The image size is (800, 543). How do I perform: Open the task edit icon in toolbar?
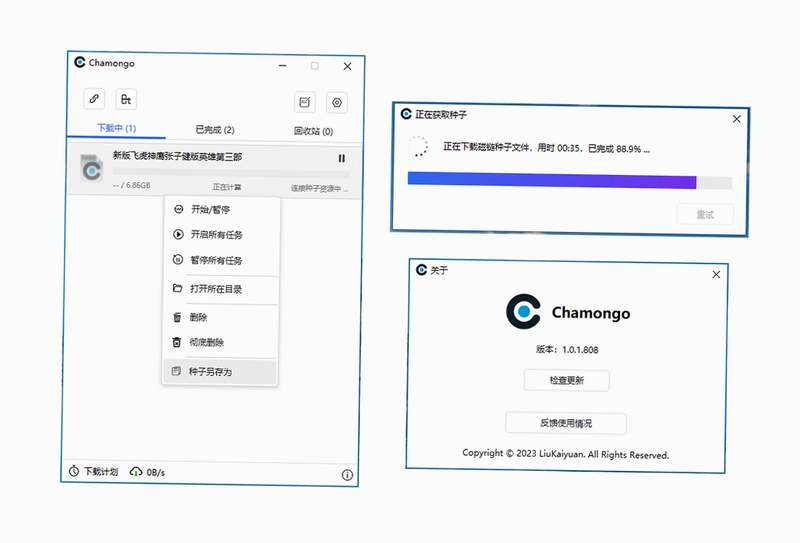coord(305,102)
